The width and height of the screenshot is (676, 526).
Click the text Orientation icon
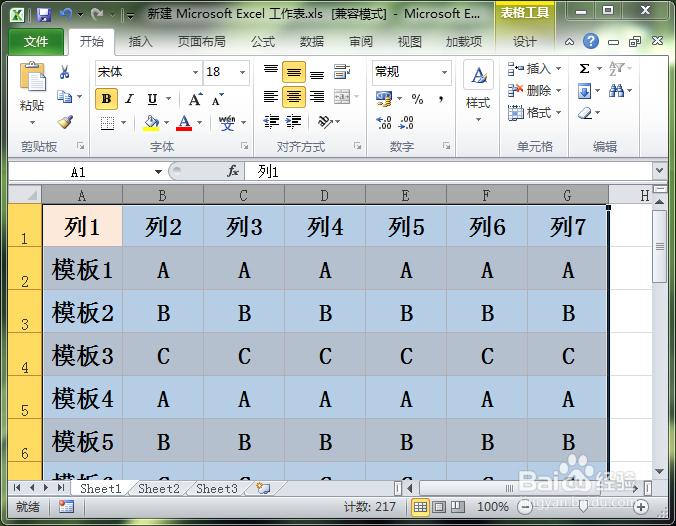[x=325, y=122]
